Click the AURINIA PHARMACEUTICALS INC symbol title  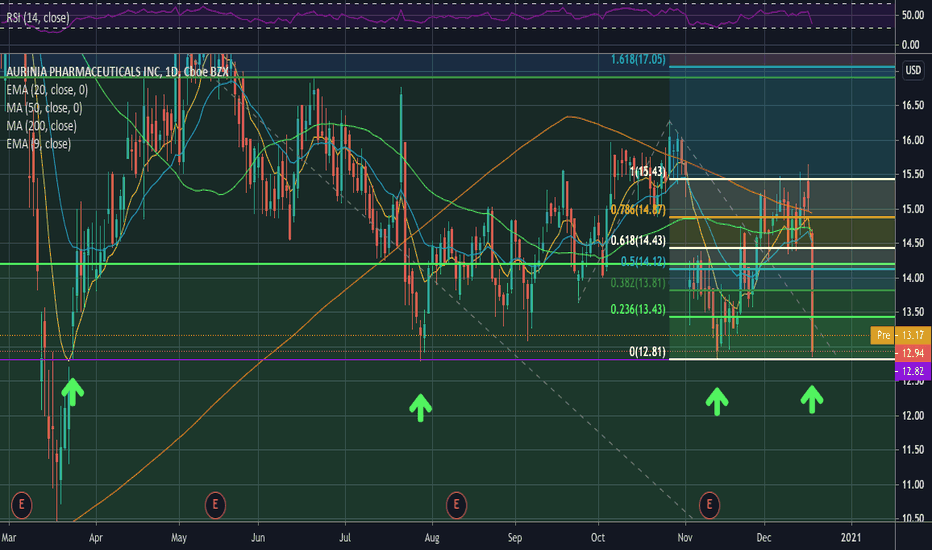[x=117, y=72]
